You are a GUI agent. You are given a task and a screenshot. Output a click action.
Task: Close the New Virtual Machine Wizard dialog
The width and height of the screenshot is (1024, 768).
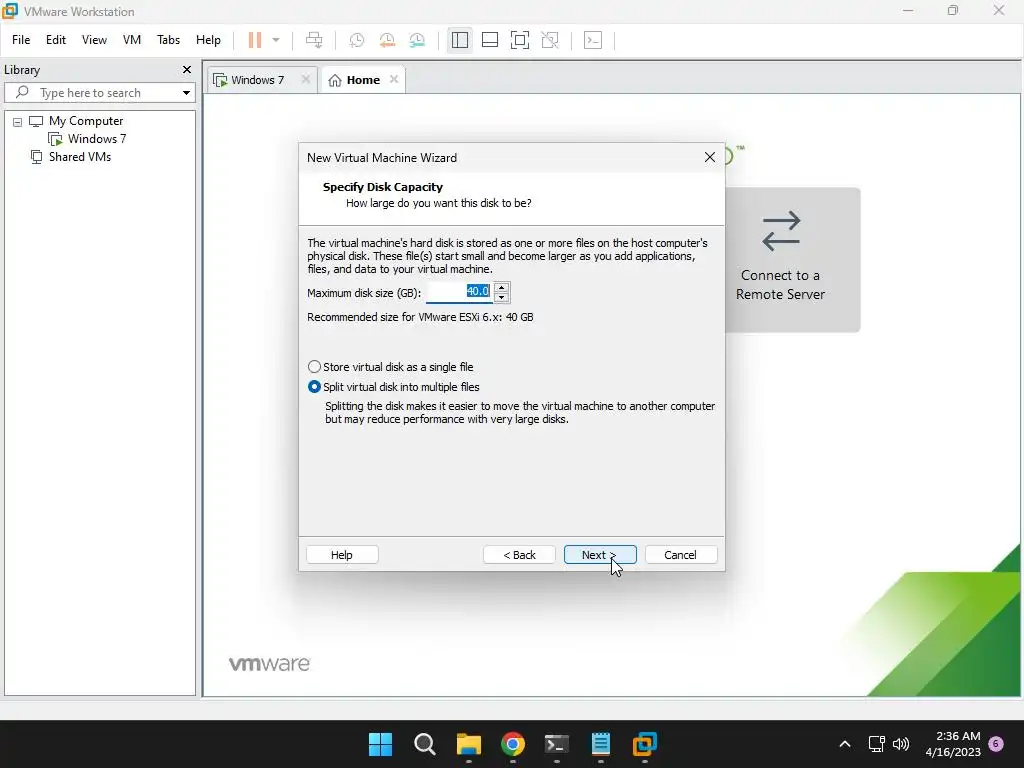pyautogui.click(x=710, y=157)
